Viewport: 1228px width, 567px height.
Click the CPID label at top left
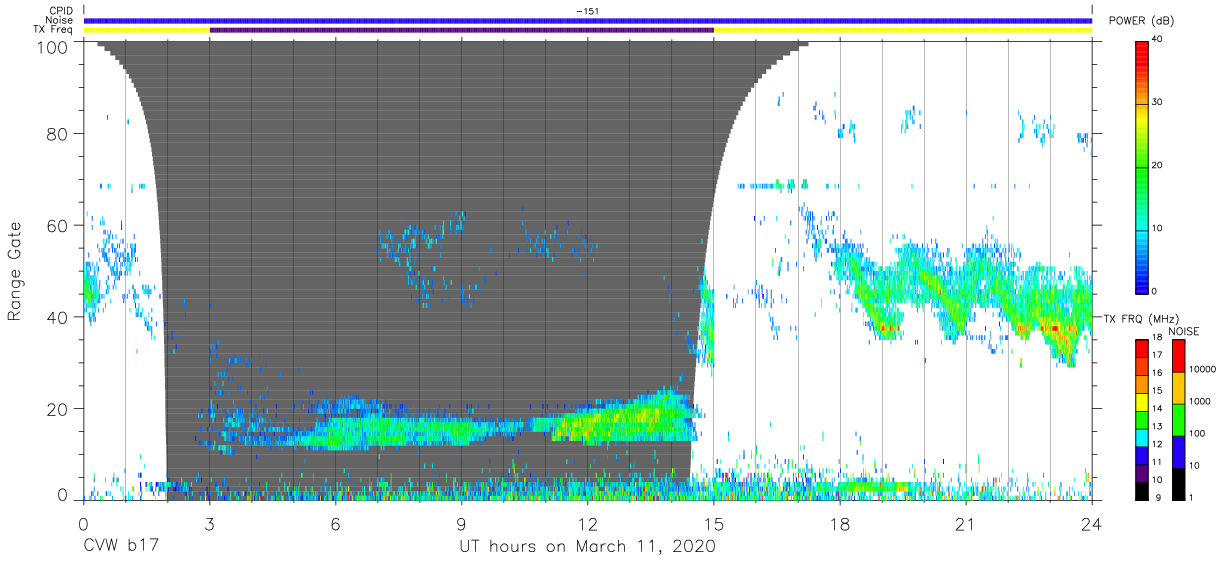[62, 10]
